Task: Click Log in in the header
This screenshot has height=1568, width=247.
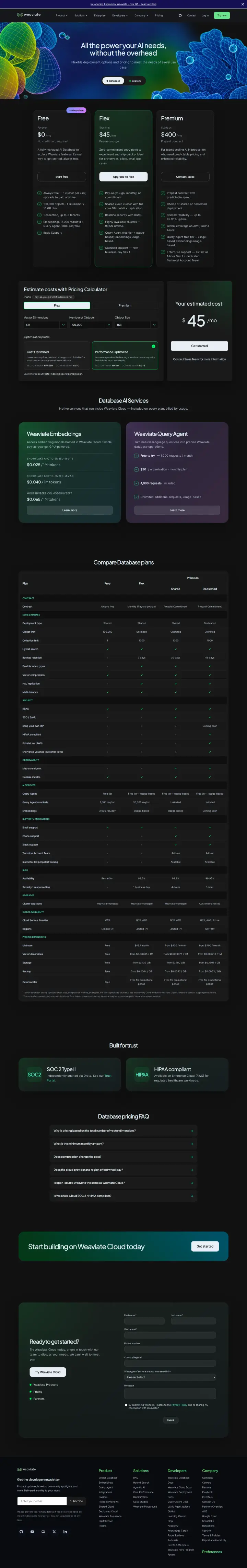Action: (x=205, y=15)
